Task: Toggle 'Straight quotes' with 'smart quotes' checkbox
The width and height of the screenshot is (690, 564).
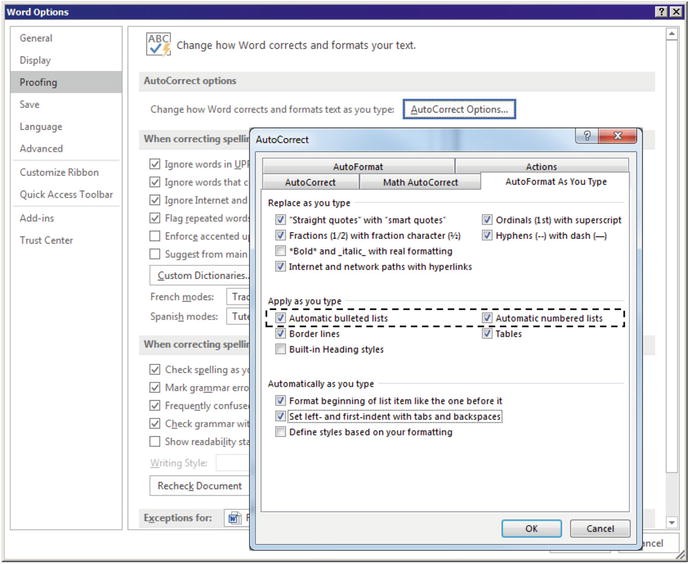Action: click(x=280, y=220)
